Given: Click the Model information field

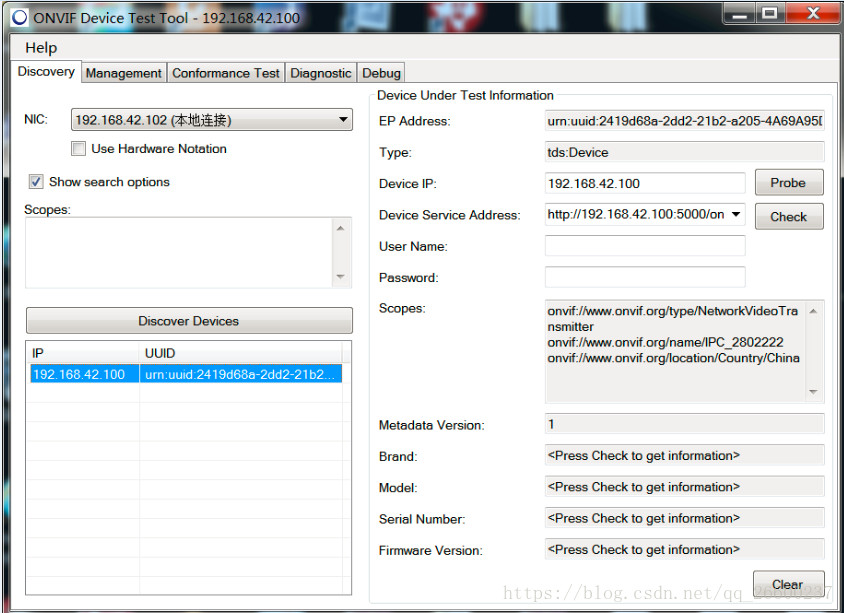Looking at the screenshot, I should coord(684,487).
